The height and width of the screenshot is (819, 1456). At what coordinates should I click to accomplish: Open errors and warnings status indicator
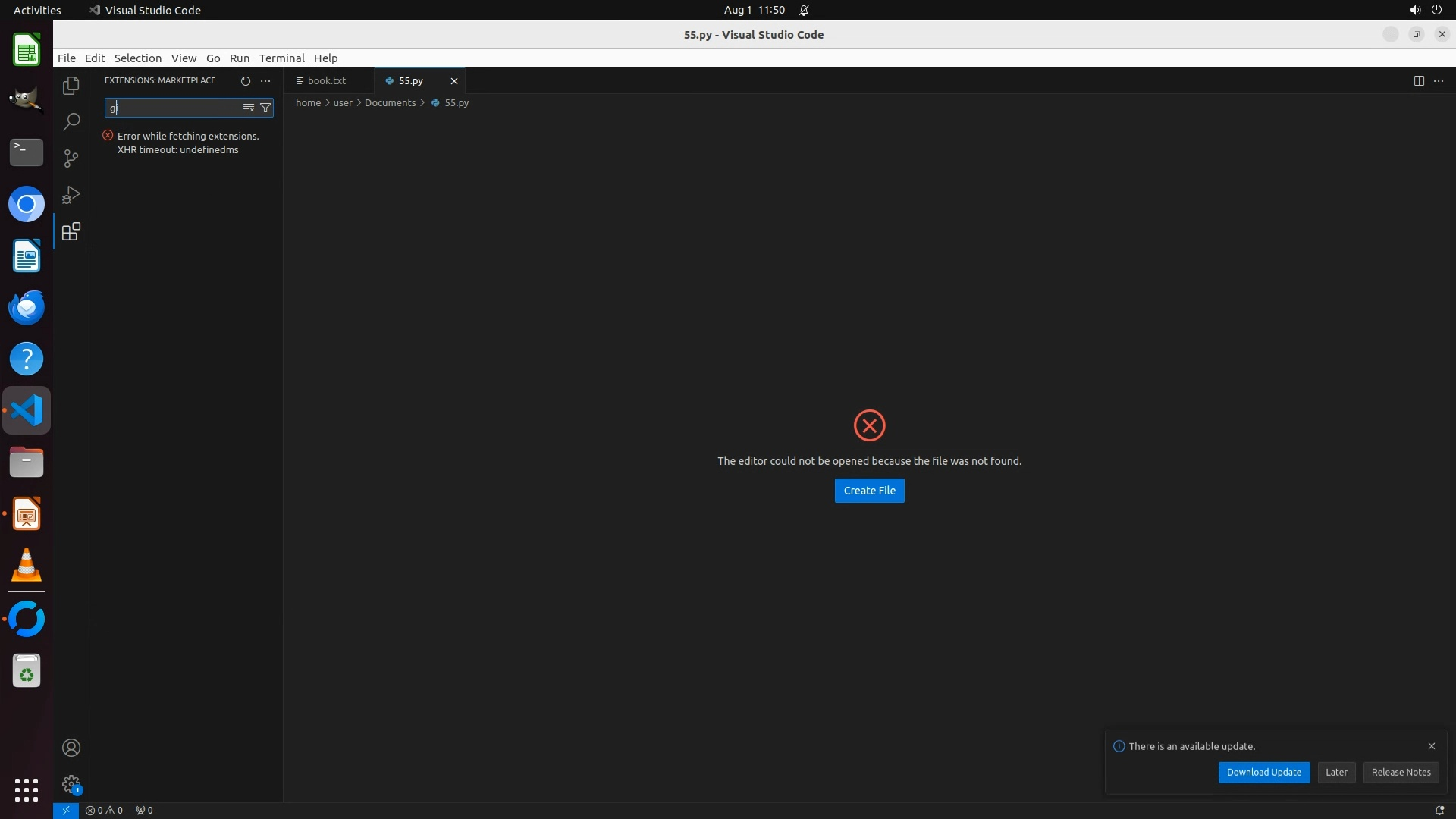104,810
